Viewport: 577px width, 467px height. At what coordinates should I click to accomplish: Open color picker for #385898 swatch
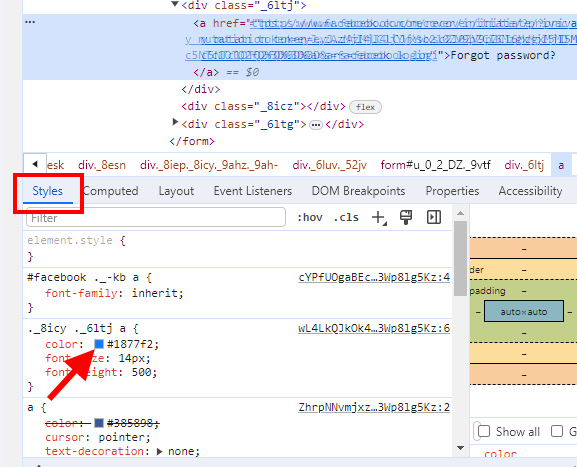click(x=99, y=423)
